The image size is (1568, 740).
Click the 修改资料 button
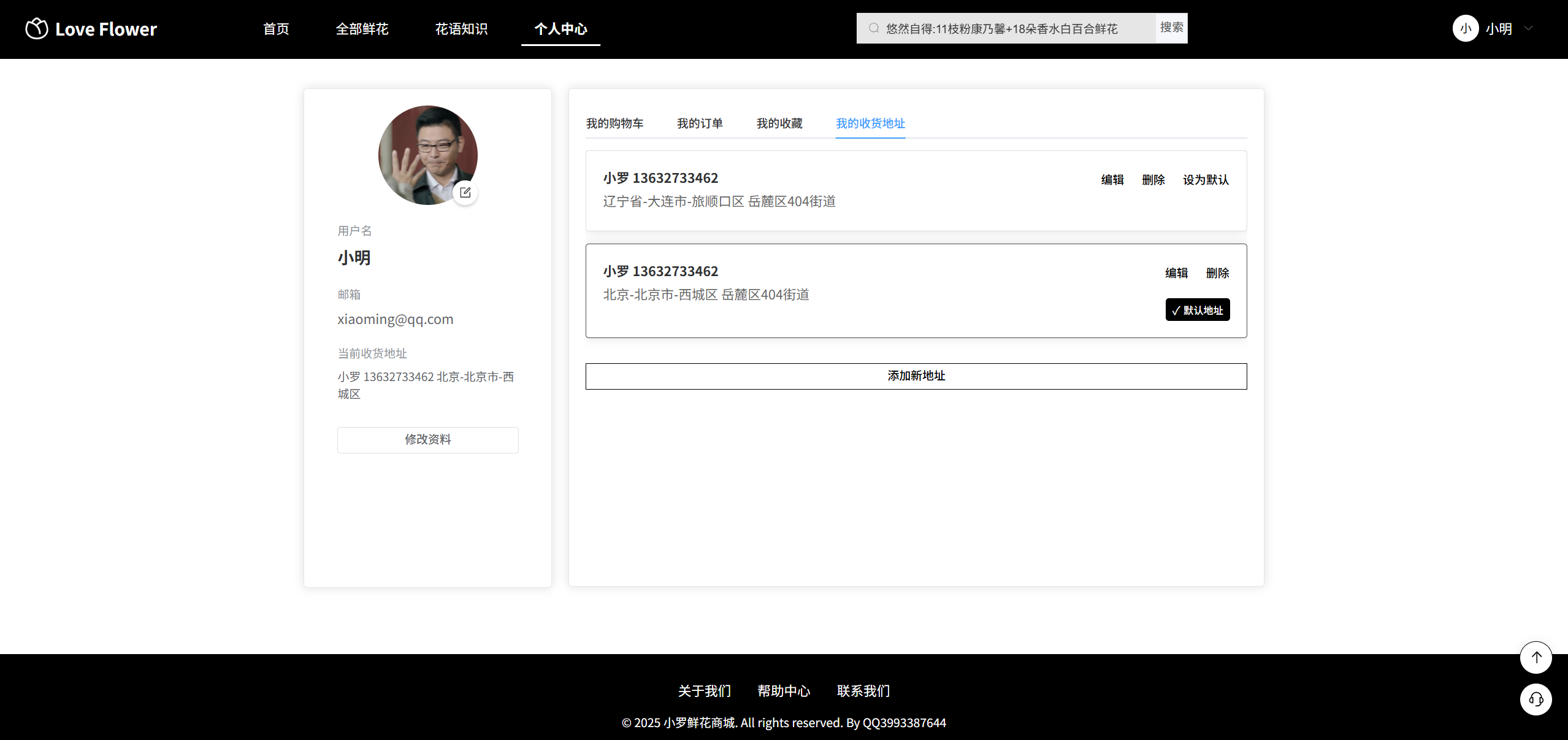coord(427,440)
